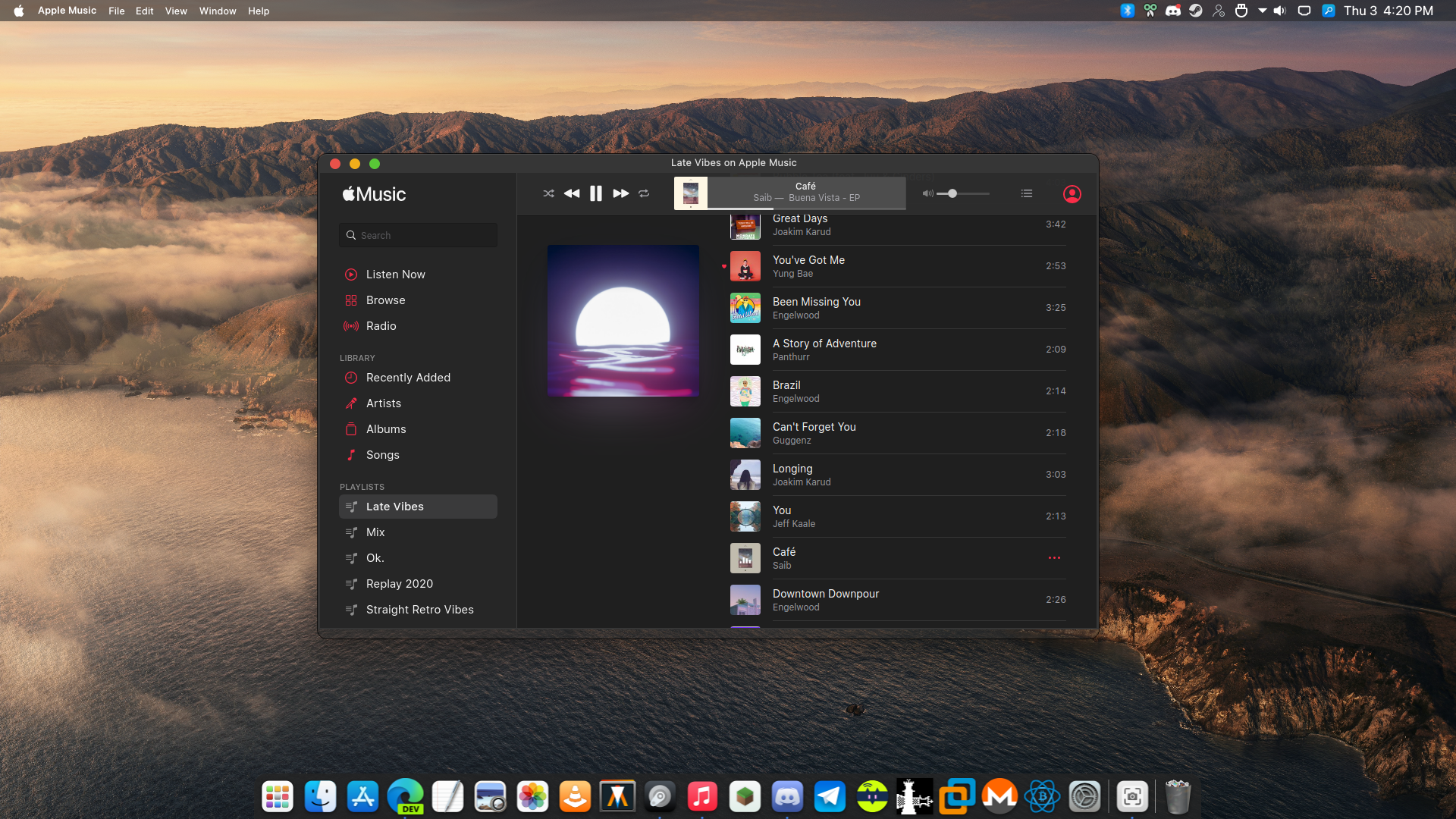Open the Apple Music menu
Image resolution: width=1456 pixels, height=819 pixels.
[x=67, y=11]
